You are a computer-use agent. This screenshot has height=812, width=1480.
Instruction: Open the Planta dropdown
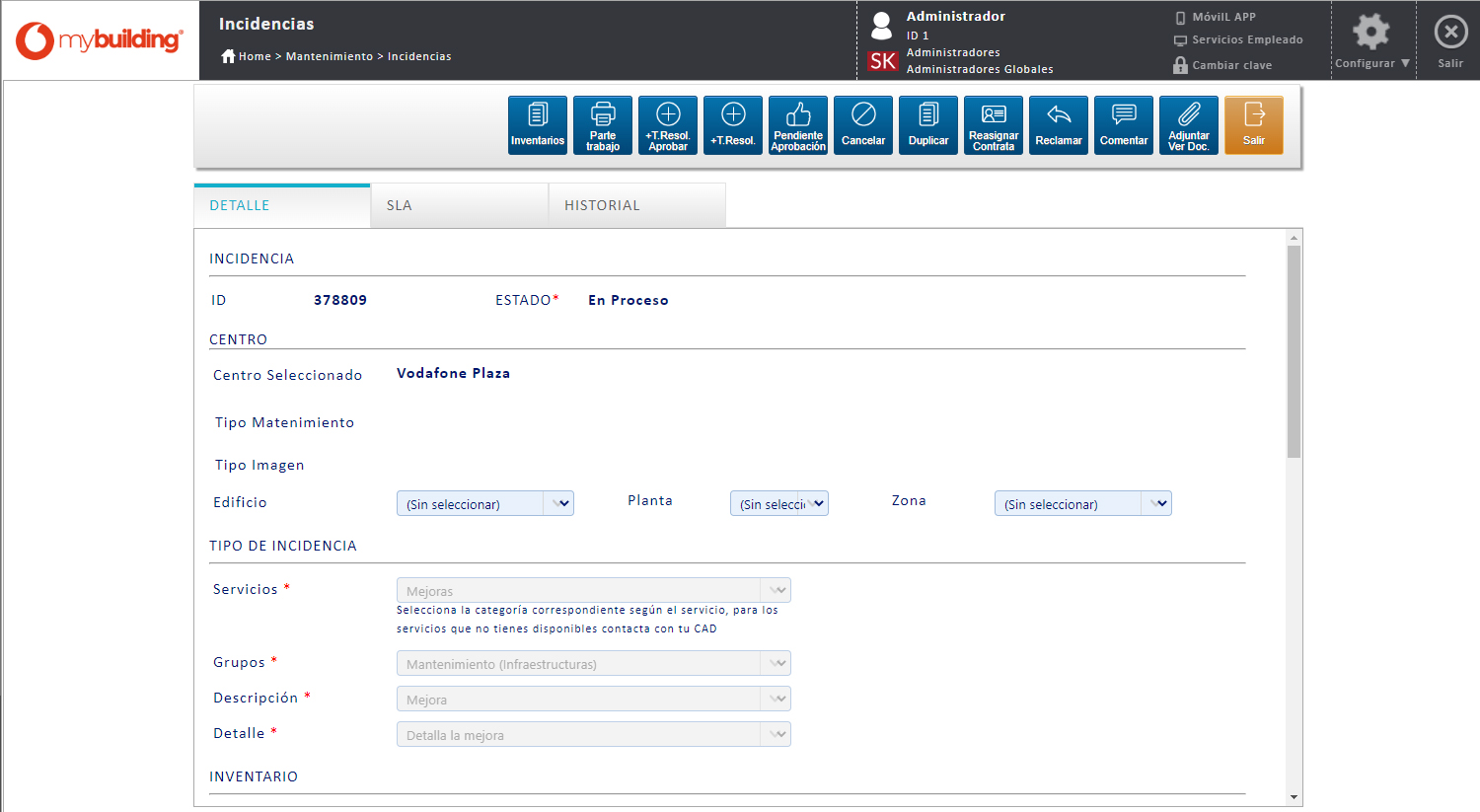[778, 504]
